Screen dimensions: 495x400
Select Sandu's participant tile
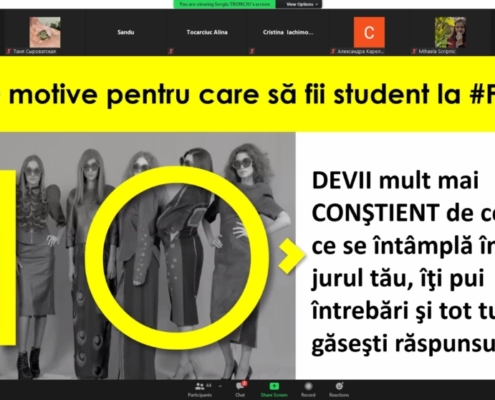coord(126,32)
